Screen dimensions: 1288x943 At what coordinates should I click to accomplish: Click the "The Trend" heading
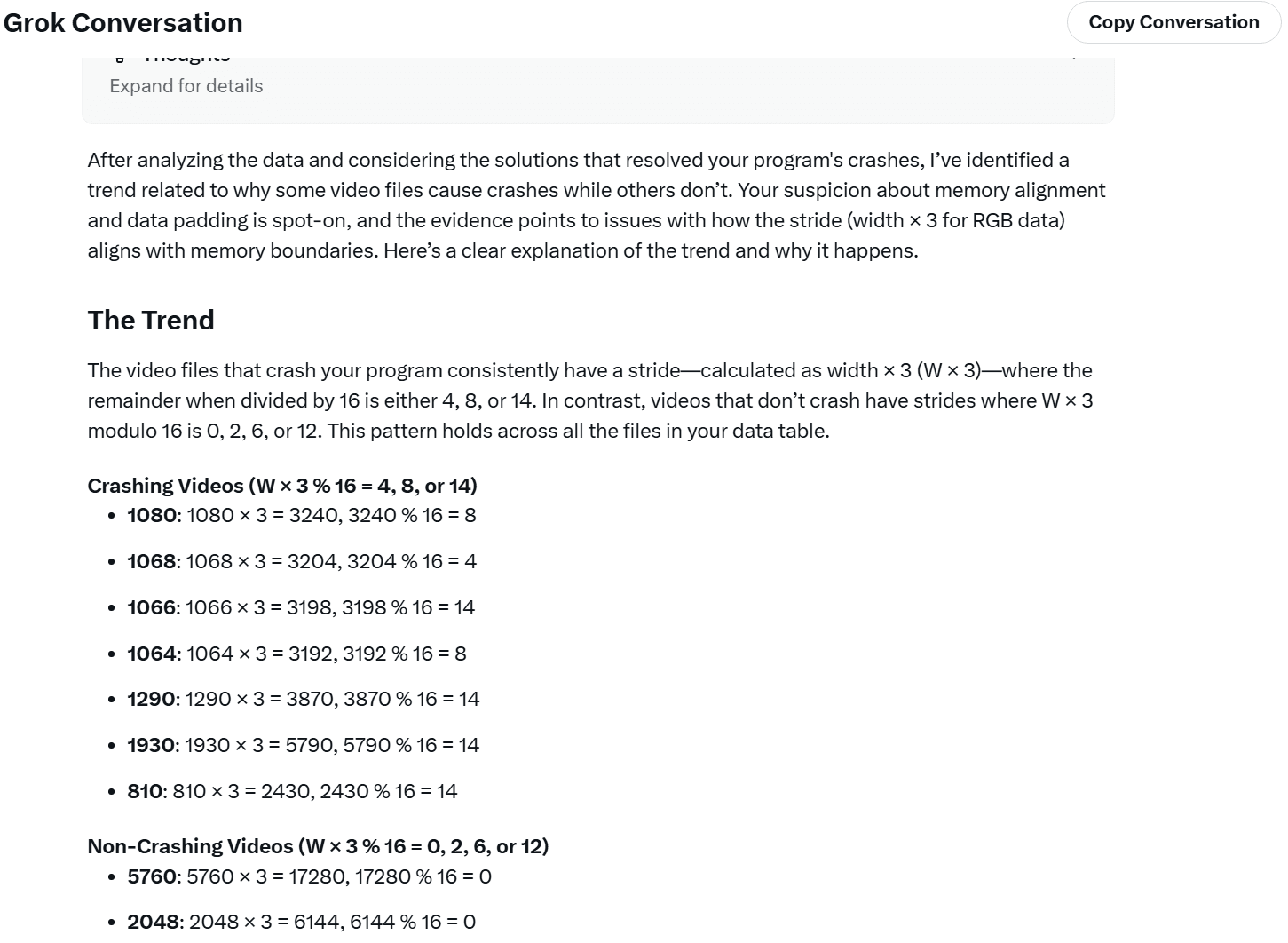point(151,320)
